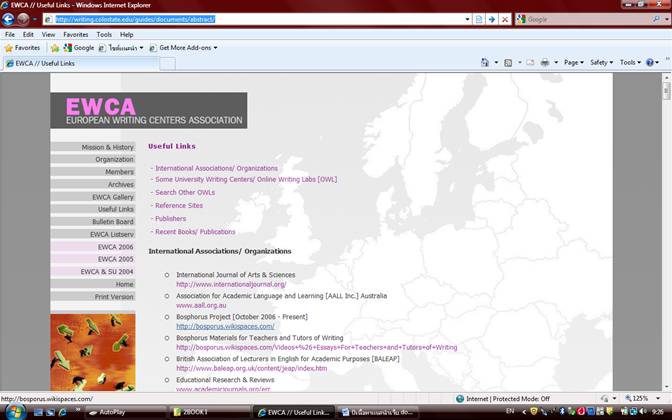Viewport: 672px width, 420px height.
Task: Click the Show Desktop quick launch icon
Action: 39,412
